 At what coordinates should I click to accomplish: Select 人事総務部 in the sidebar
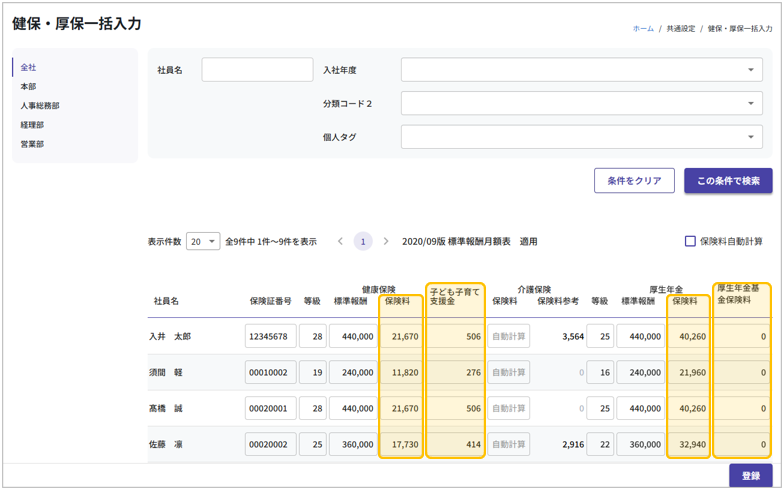tap(40, 106)
